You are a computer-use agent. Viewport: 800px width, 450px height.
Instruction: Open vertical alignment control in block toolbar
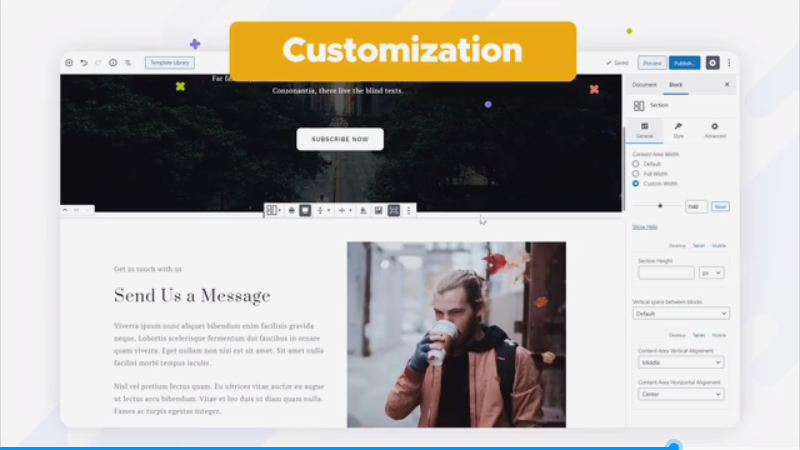(322, 210)
